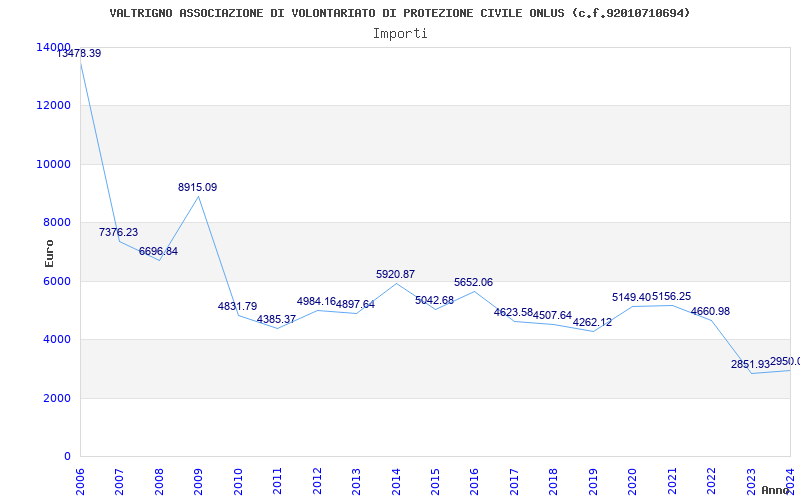Image resolution: width=800 pixels, height=500 pixels.
Task: Select the 4262.12 data label for 2019
Action: click(x=592, y=322)
